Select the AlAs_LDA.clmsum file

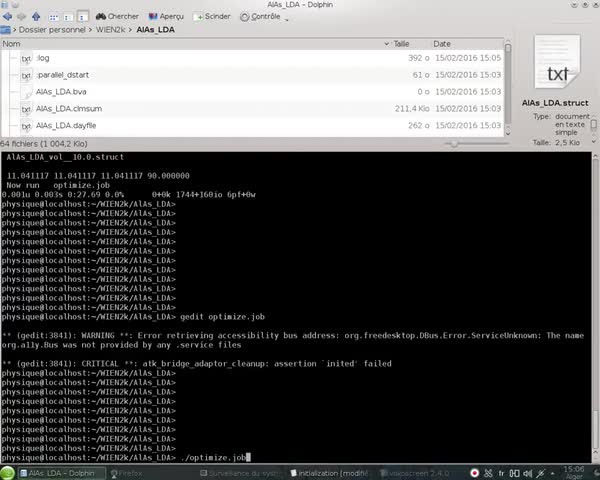click(69, 109)
